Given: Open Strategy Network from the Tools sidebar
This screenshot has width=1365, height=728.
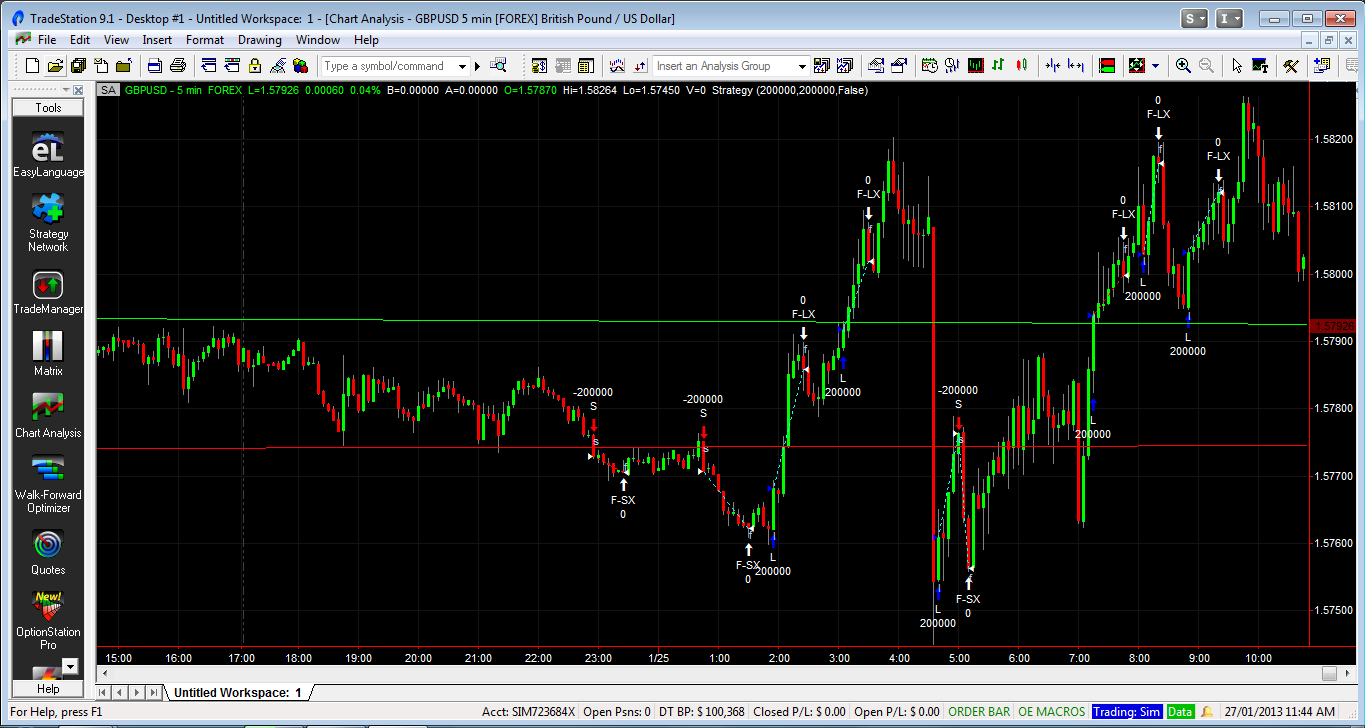Looking at the screenshot, I should coord(48,223).
